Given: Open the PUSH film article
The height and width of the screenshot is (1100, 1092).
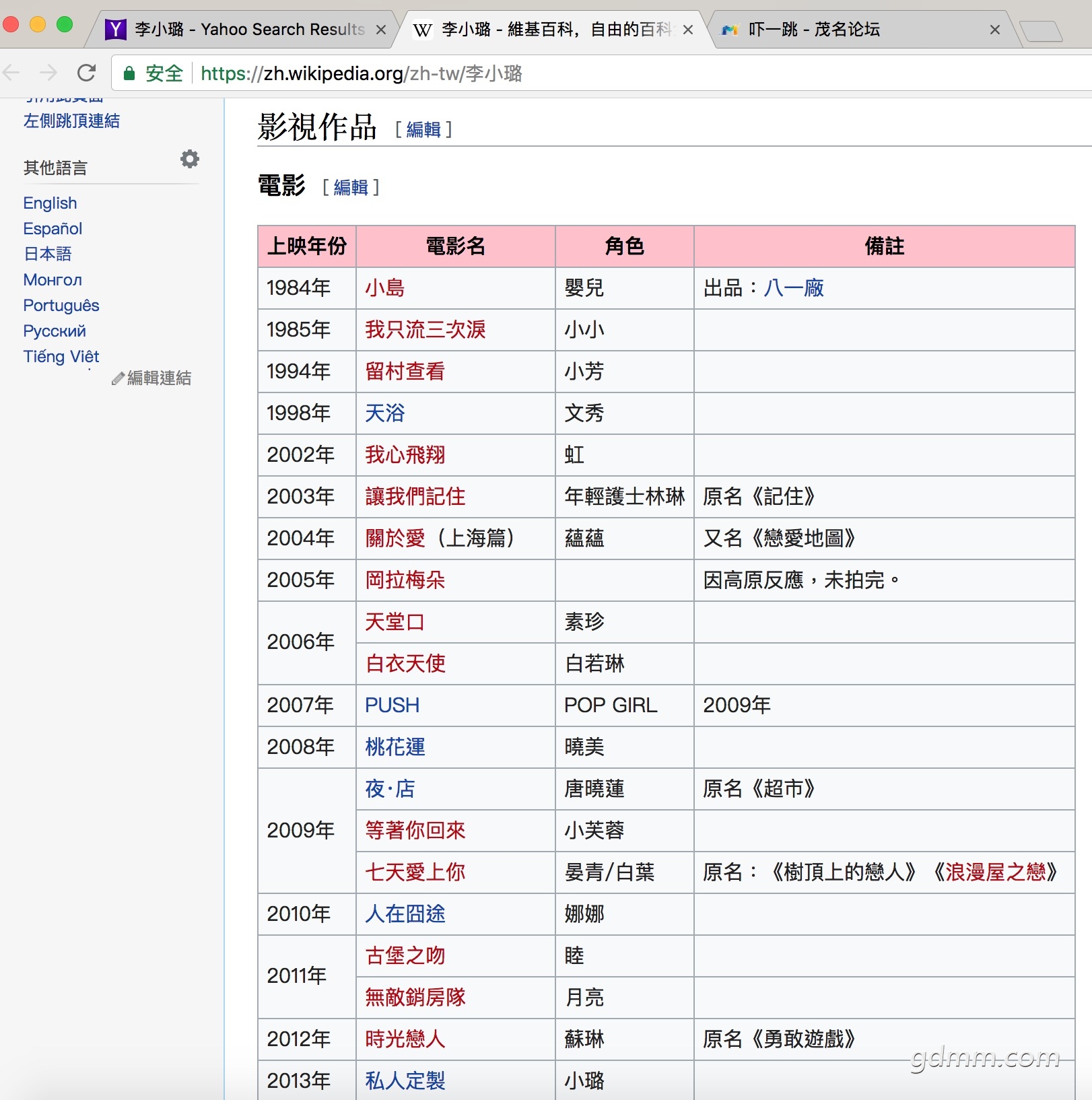Looking at the screenshot, I should [392, 706].
